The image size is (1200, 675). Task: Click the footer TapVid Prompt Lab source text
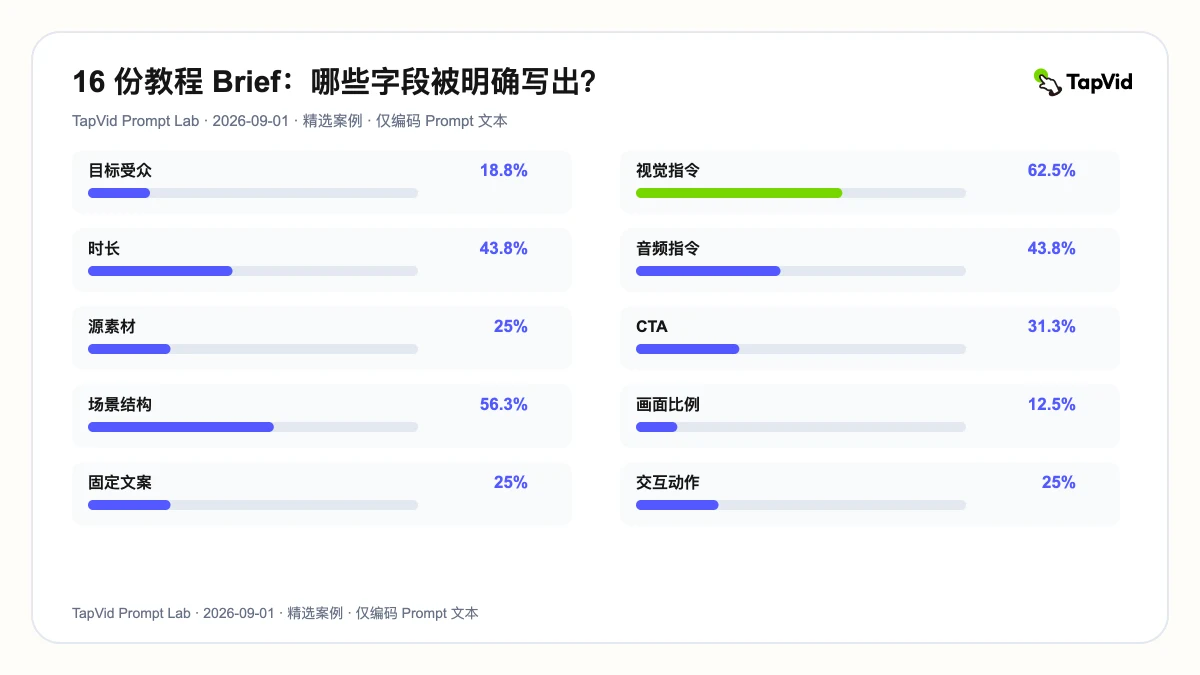click(275, 613)
